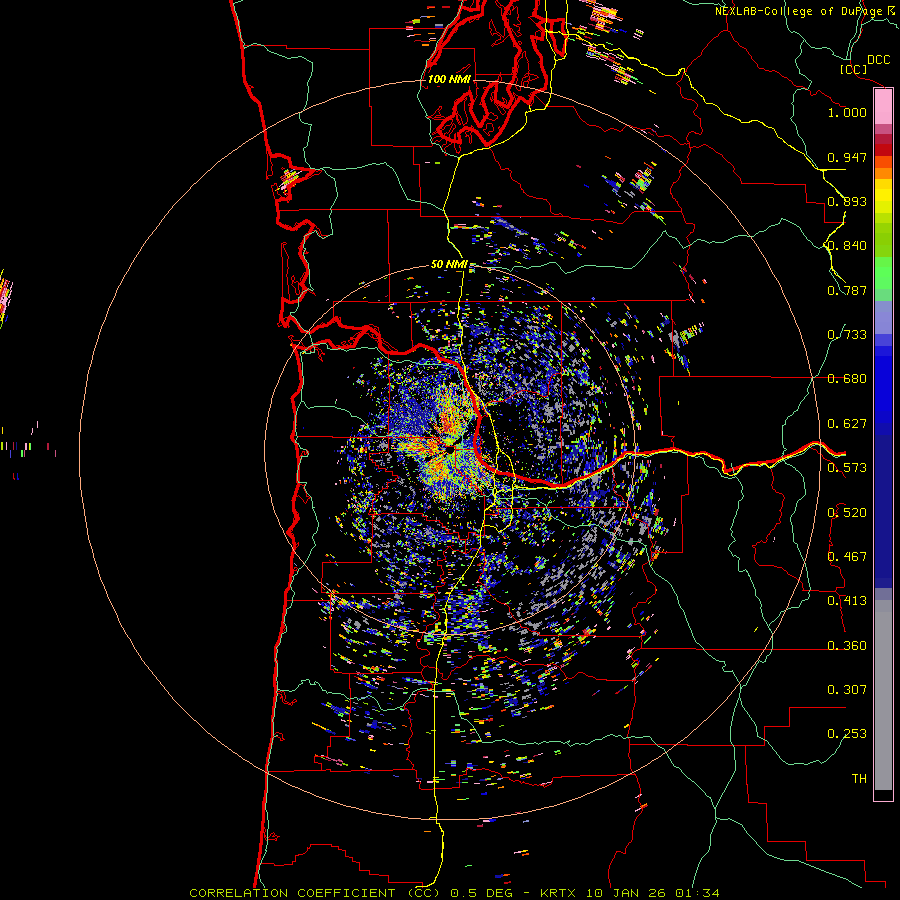The image size is (900, 900).
Task: Pick the red segment of the color bar
Action: (x=883, y=149)
